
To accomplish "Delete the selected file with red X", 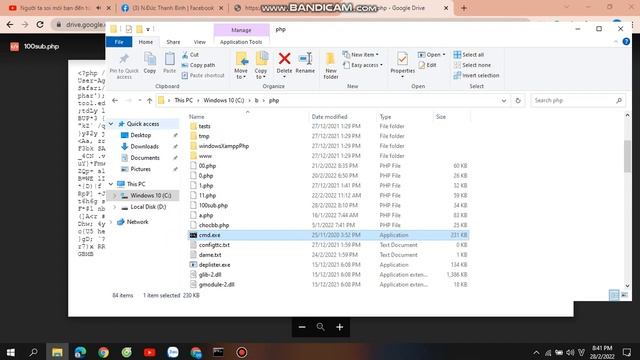I will point(284,64).
